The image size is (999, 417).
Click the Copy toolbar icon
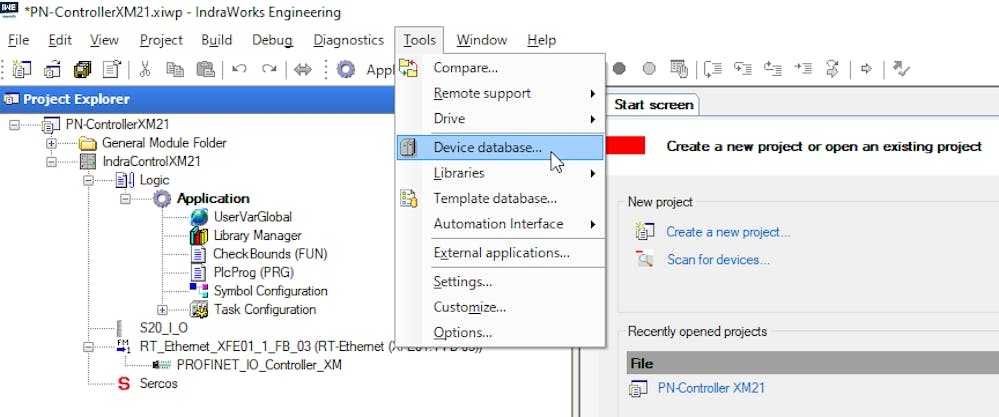pyautogui.click(x=175, y=69)
